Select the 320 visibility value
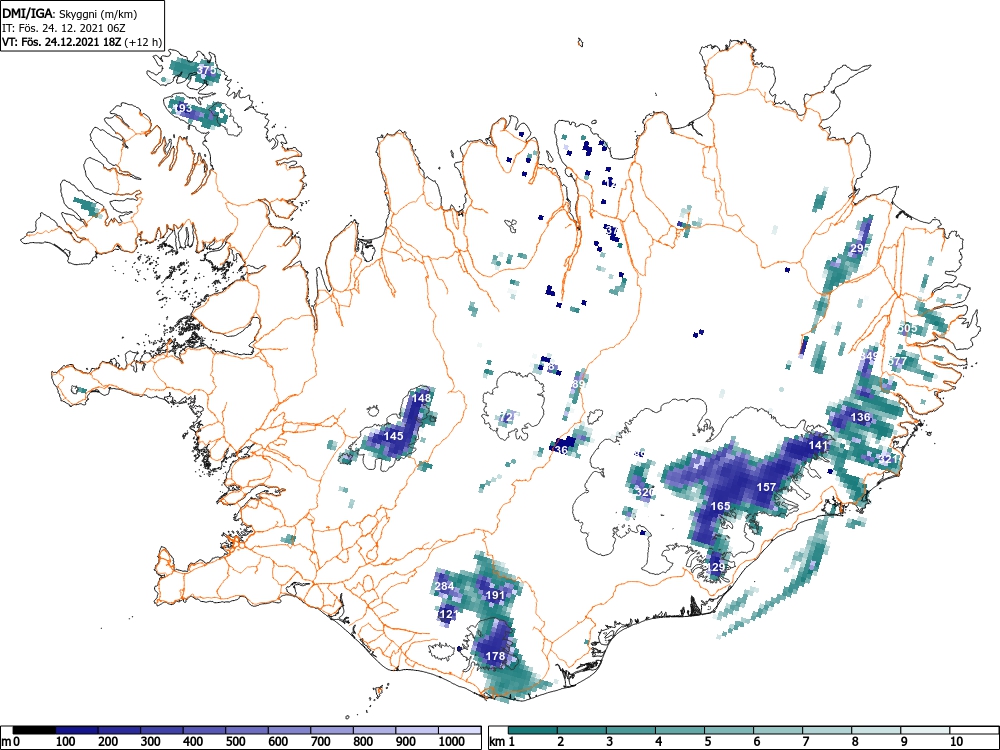Image resolution: width=1000 pixels, height=750 pixels. pos(645,492)
